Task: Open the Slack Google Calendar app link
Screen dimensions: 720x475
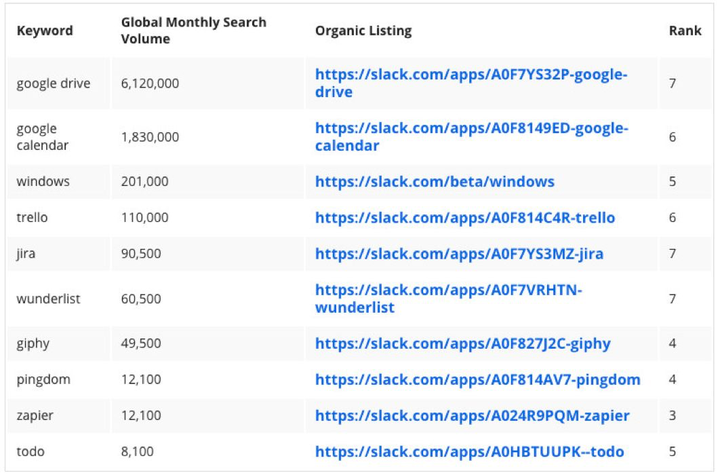Action: (x=471, y=137)
